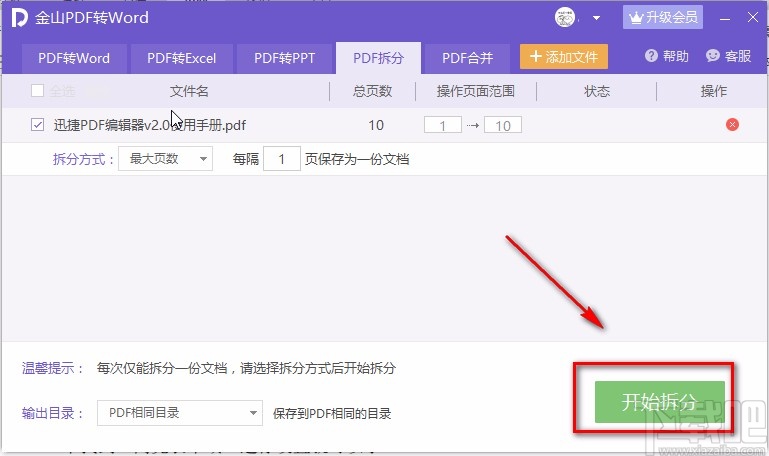Click the 总页数 column header
769x456 pixels.
[372, 91]
